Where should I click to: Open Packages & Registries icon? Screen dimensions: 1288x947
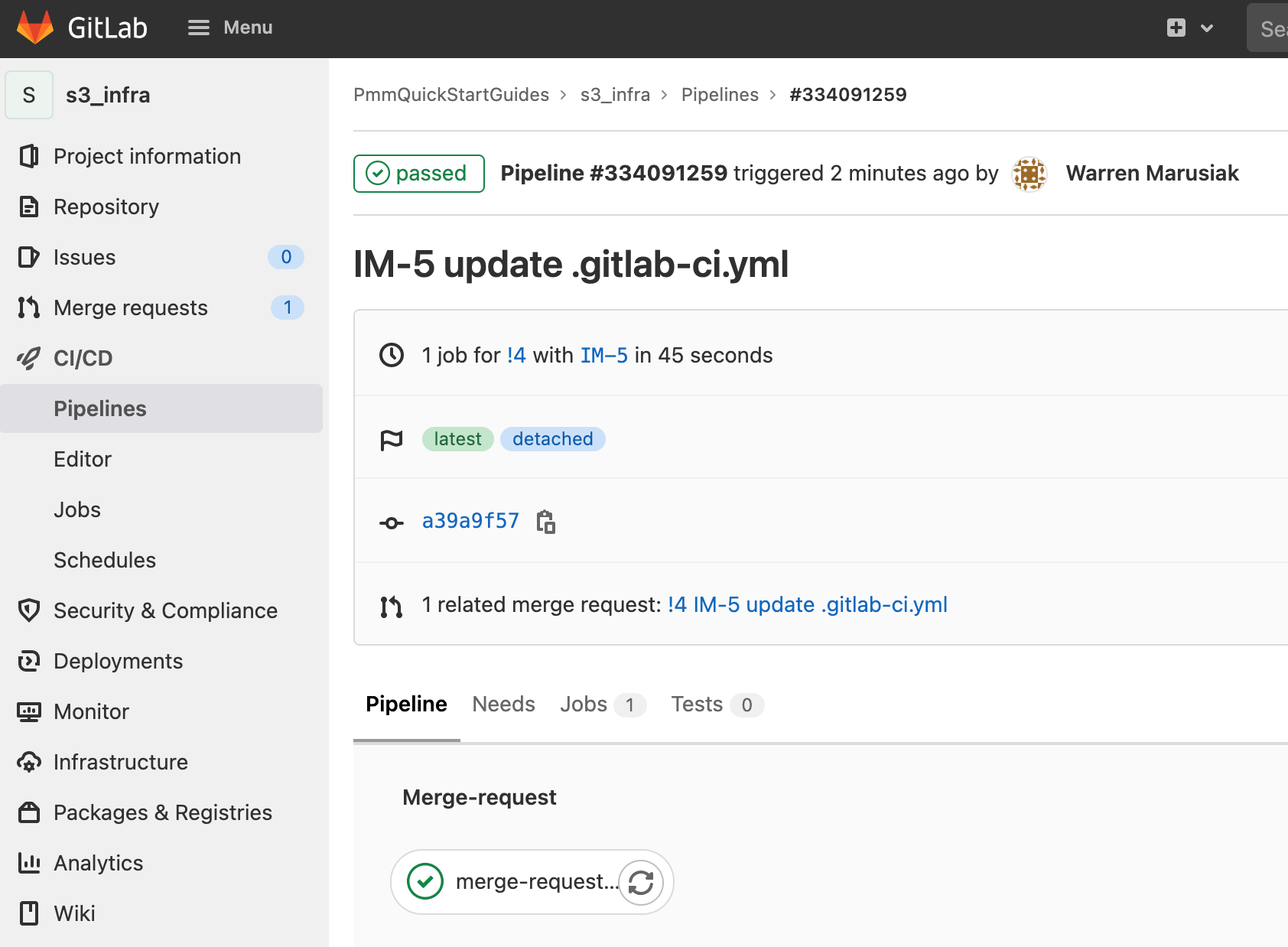pyautogui.click(x=28, y=812)
